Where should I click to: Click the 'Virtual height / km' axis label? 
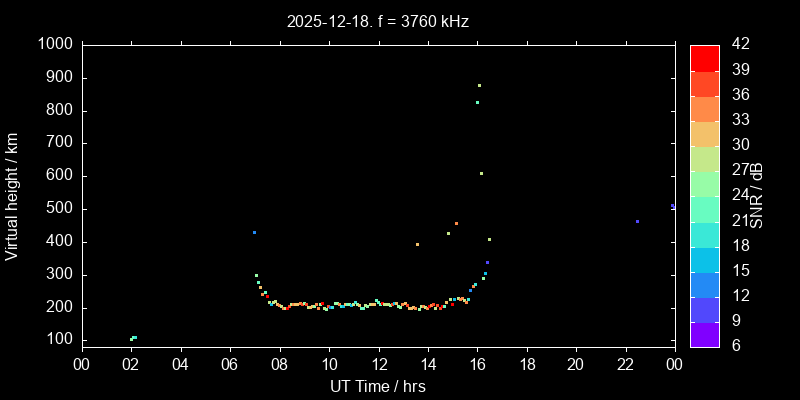pyautogui.click(x=12, y=194)
